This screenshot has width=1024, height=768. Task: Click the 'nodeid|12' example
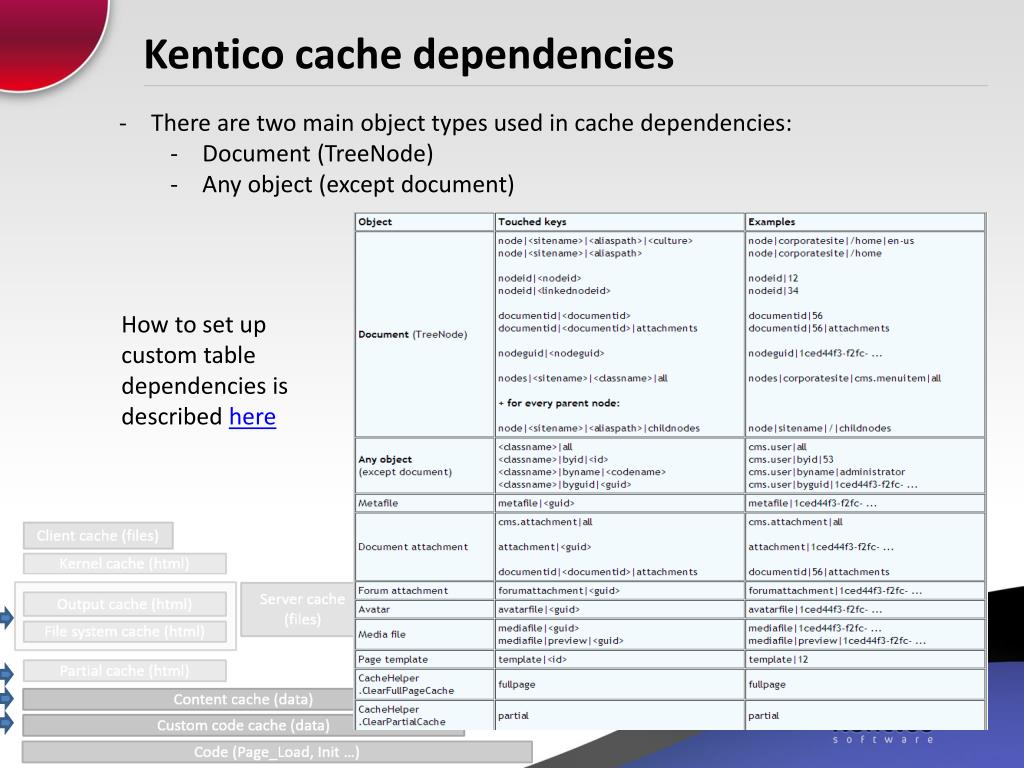click(x=773, y=278)
